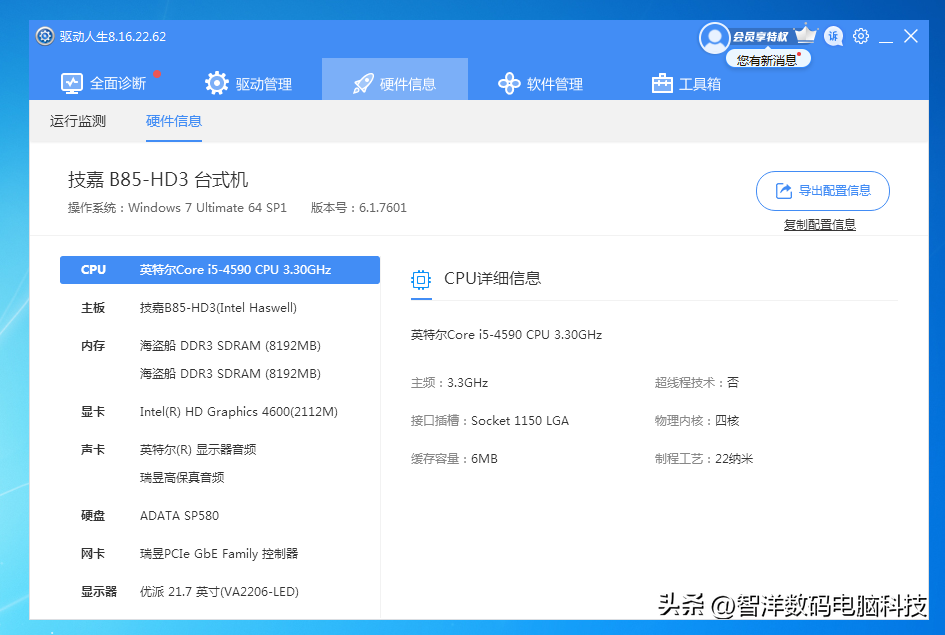Viewport: 945px width, 635px height.
Task: Click the 会员享特权 crown icon
Action: [x=805, y=34]
